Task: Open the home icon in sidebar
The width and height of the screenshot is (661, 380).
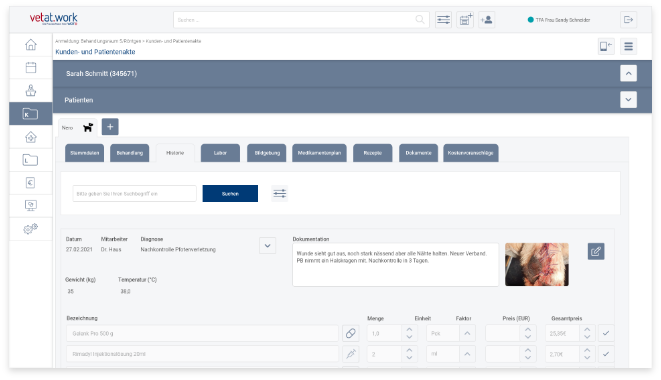Action: (x=31, y=44)
